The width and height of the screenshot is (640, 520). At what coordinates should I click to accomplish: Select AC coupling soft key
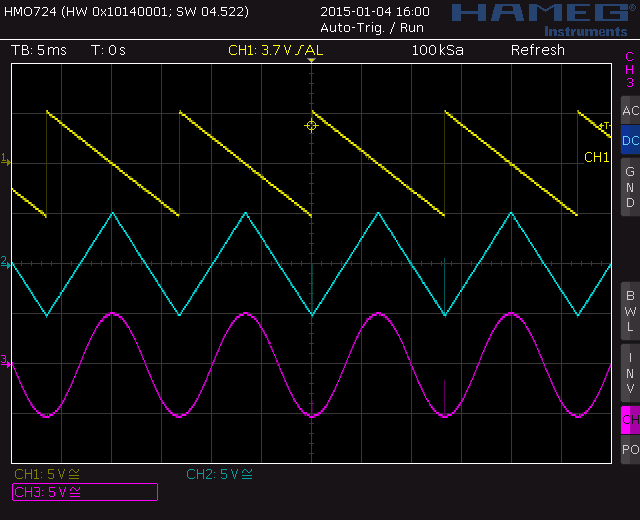629,111
